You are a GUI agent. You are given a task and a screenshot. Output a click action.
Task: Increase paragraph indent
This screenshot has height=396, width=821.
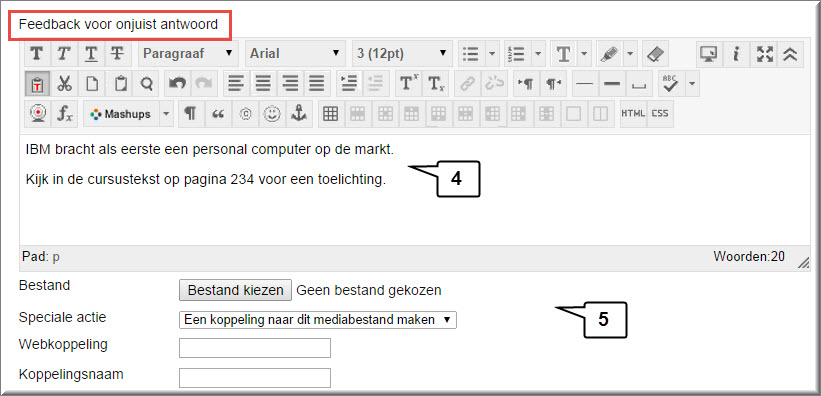pos(348,84)
